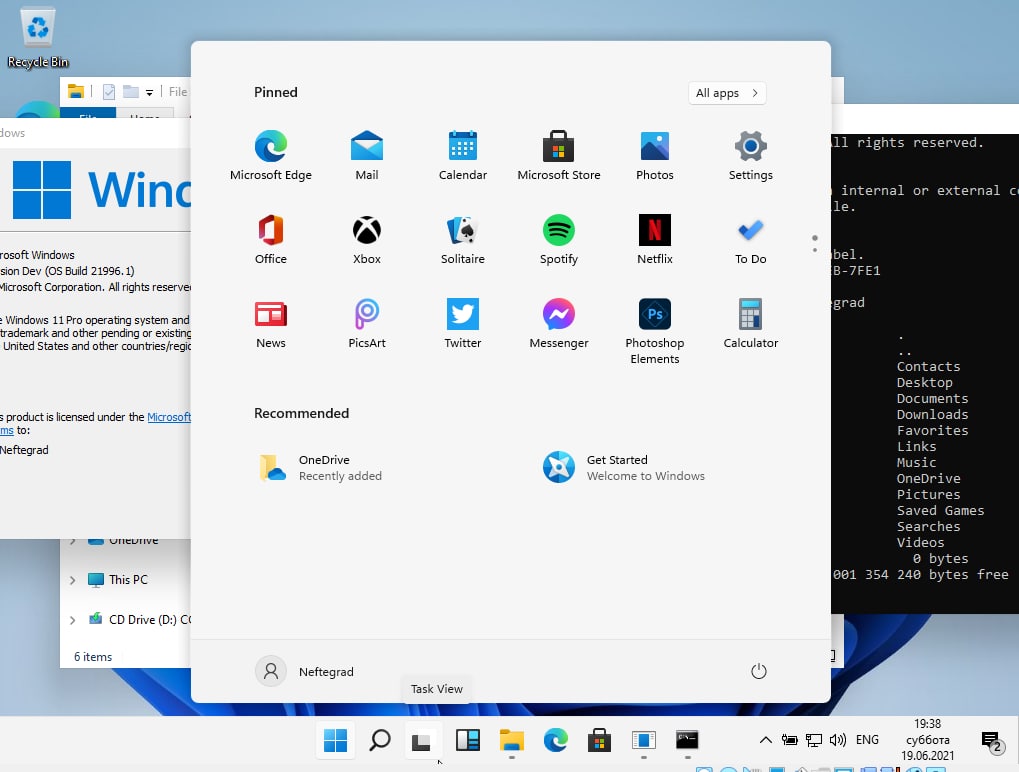Select CD Drive (D:) in navigation pane
The height and width of the screenshot is (772, 1019).
tap(139, 620)
